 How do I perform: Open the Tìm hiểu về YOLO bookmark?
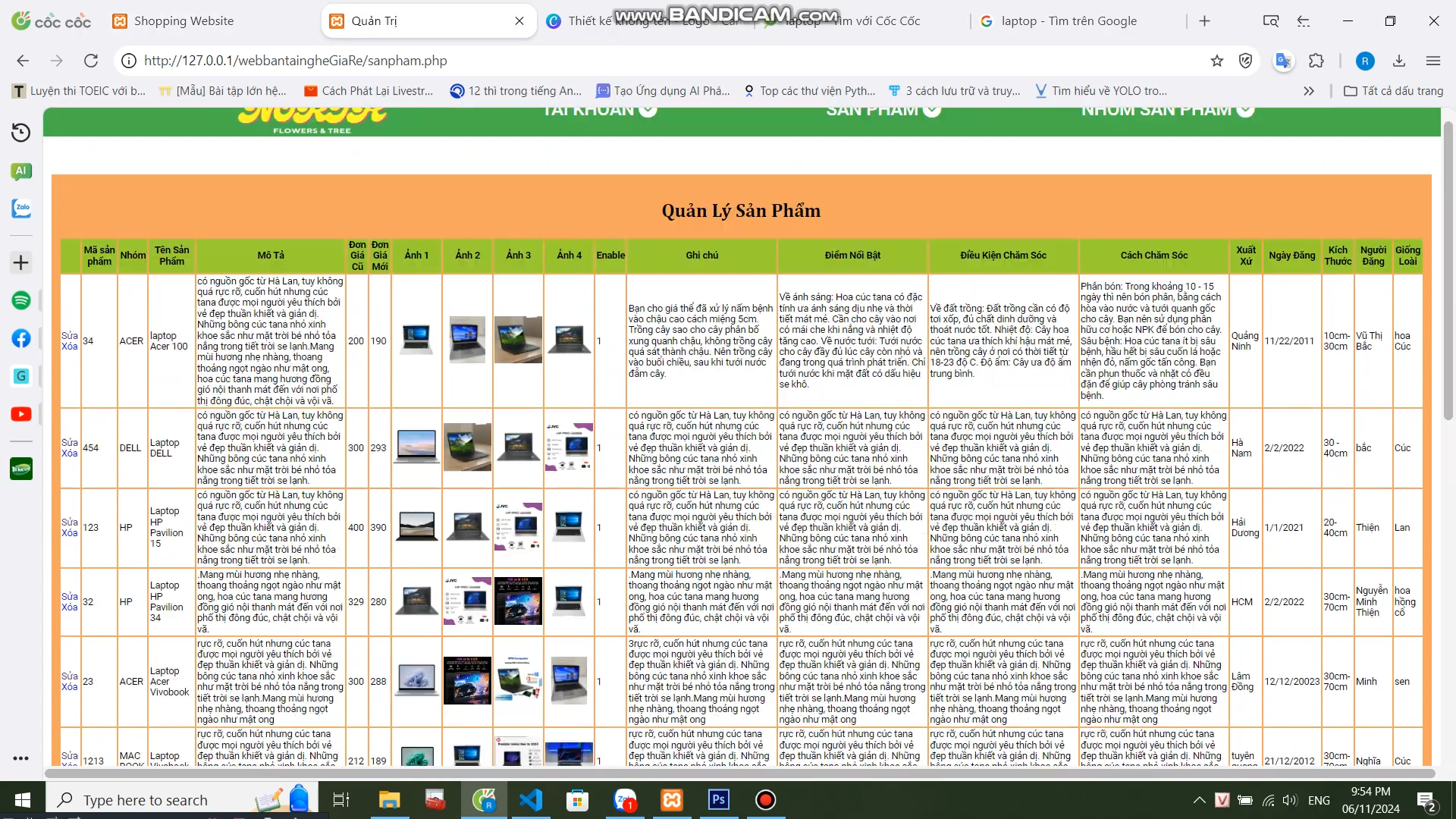pos(1100,91)
